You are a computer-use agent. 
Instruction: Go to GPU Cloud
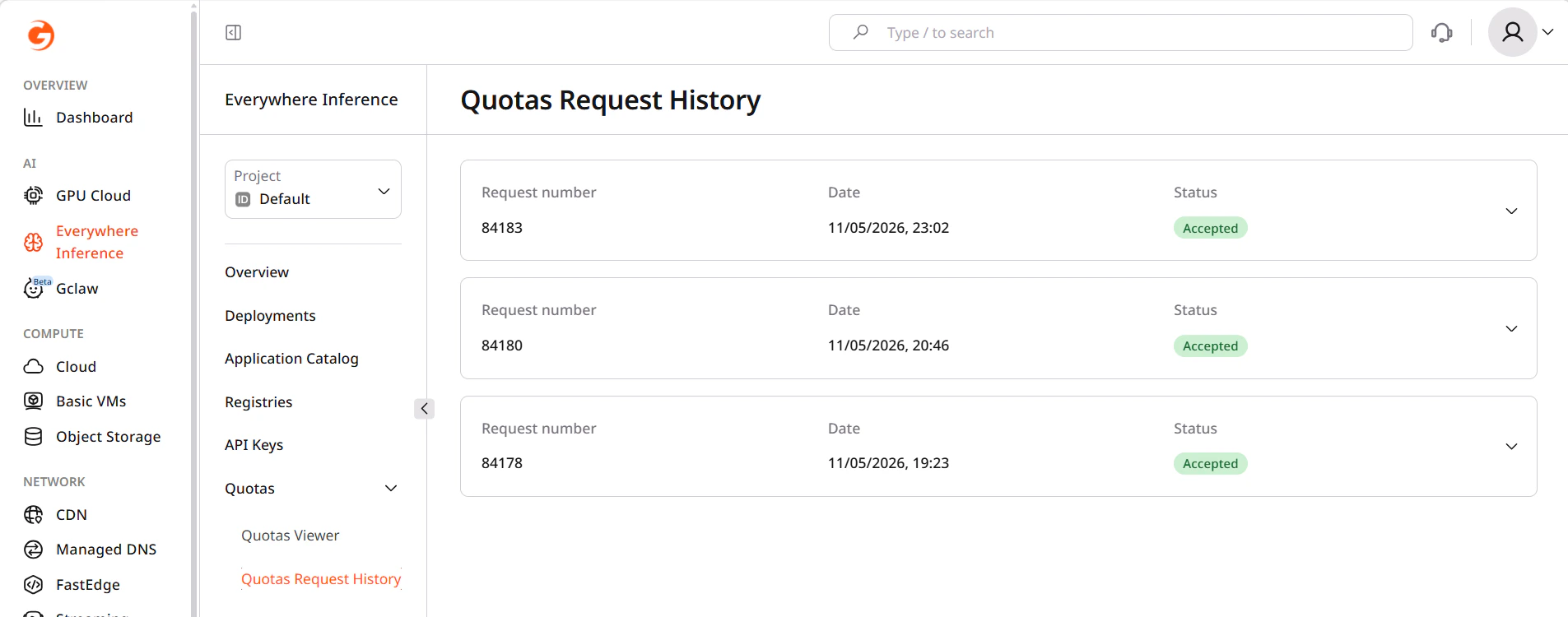click(93, 196)
